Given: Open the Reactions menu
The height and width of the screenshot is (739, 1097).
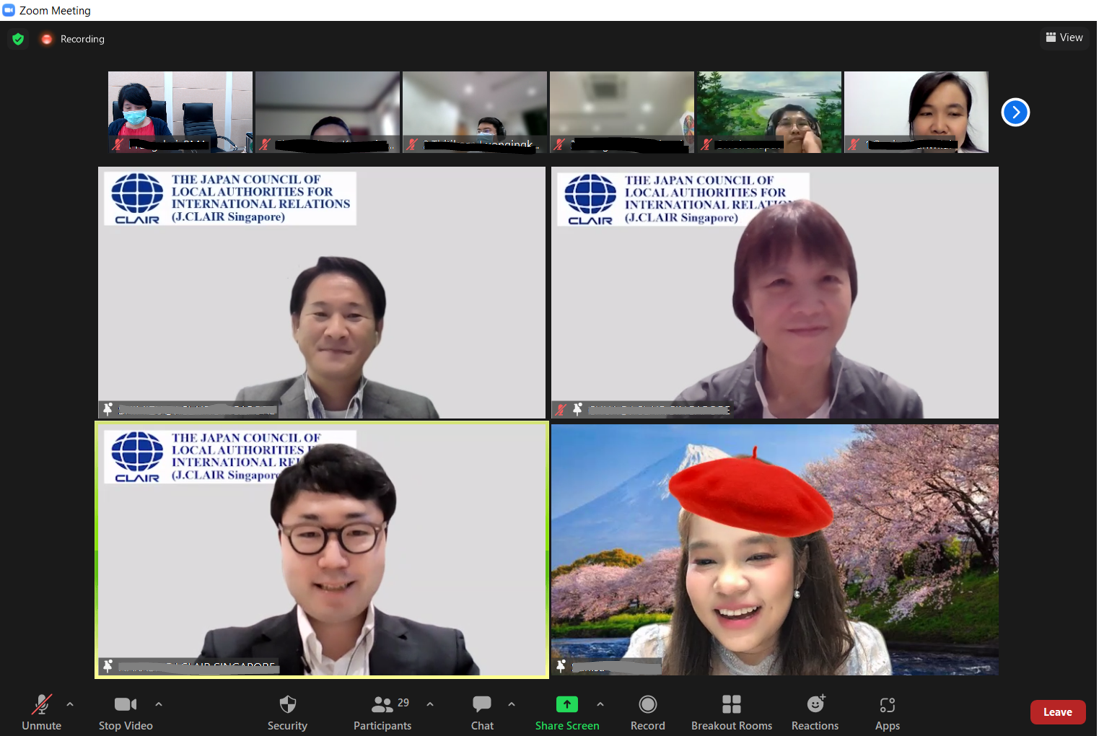Looking at the screenshot, I should (x=815, y=713).
